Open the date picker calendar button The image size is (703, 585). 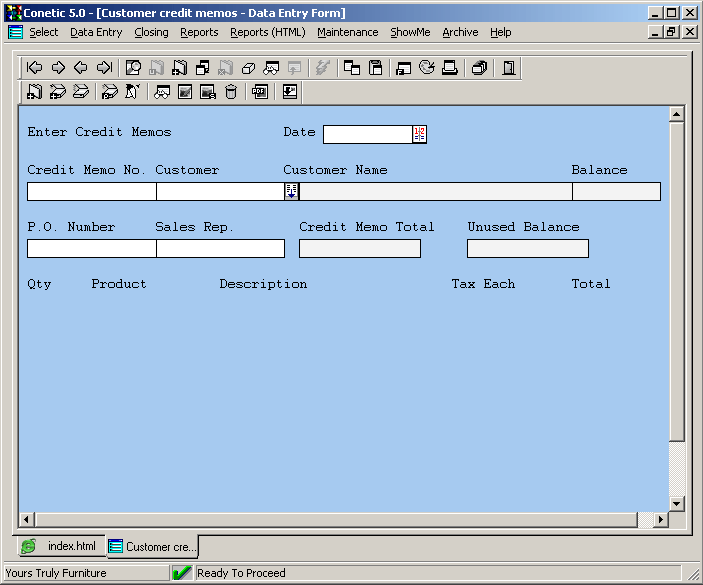pyautogui.click(x=419, y=134)
